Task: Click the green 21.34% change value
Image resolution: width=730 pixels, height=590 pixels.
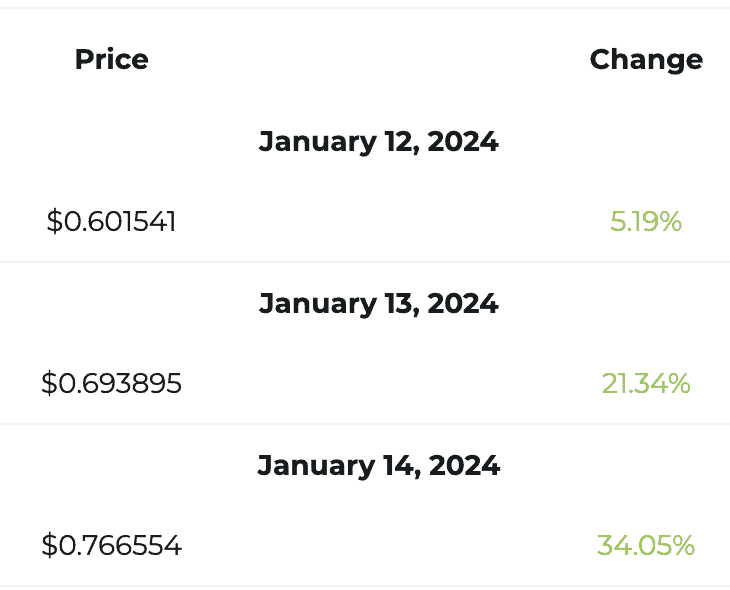Action: pyautogui.click(x=646, y=383)
